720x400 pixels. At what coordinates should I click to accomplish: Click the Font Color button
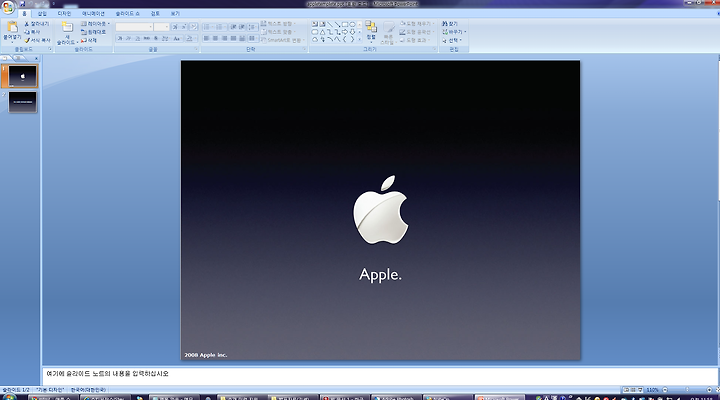click(190, 38)
